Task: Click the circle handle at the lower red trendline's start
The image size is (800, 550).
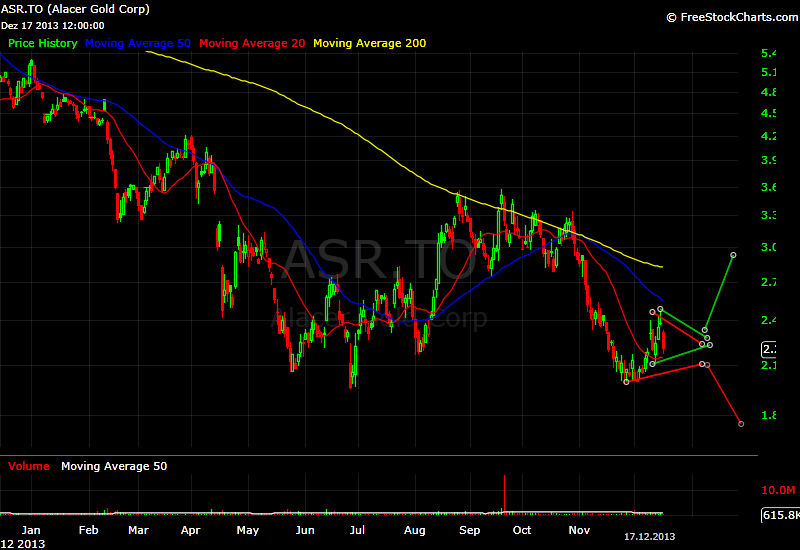Action: pyautogui.click(x=626, y=382)
